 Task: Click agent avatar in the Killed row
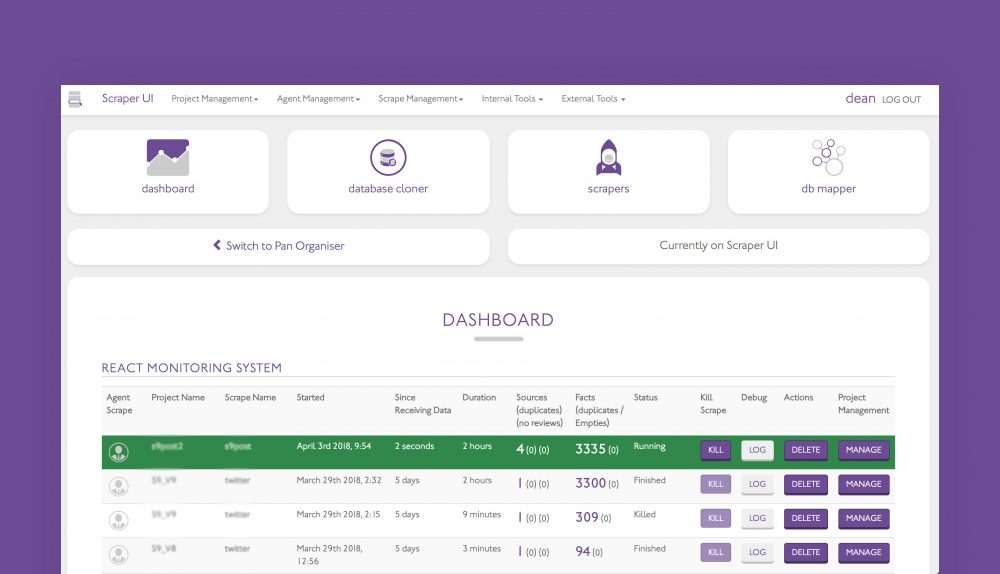click(119, 521)
